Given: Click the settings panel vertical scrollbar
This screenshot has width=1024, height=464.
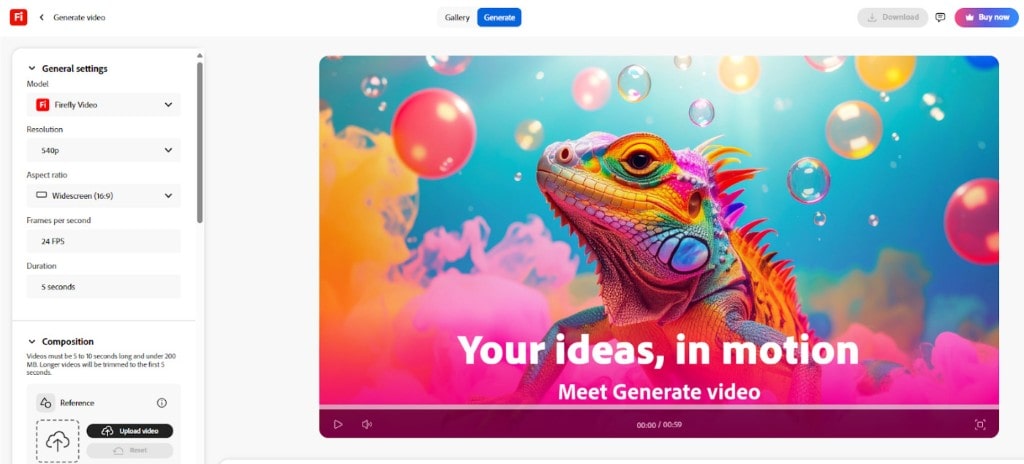Looking at the screenshot, I should (x=200, y=142).
